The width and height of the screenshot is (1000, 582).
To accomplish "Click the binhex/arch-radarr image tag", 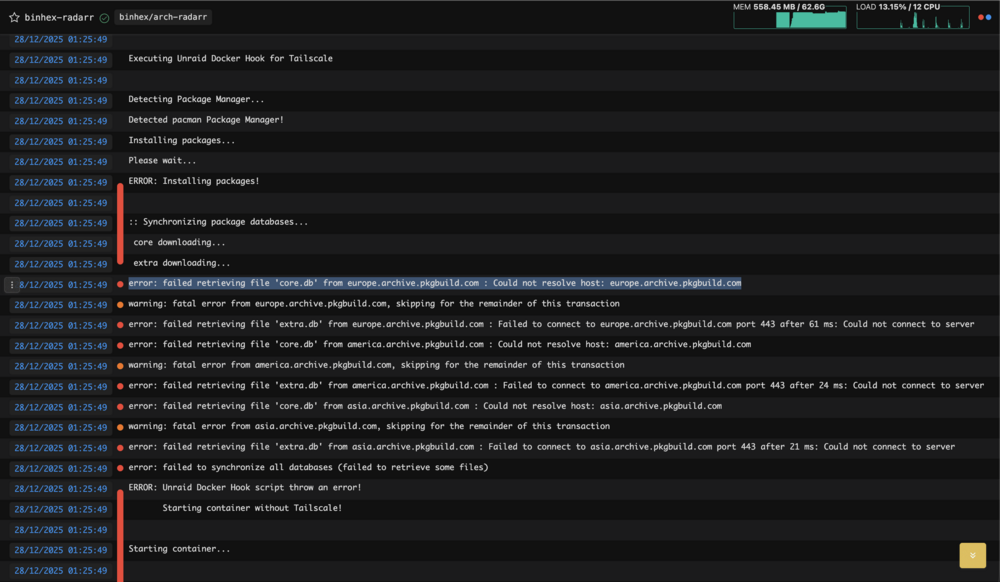I will click(163, 17).
